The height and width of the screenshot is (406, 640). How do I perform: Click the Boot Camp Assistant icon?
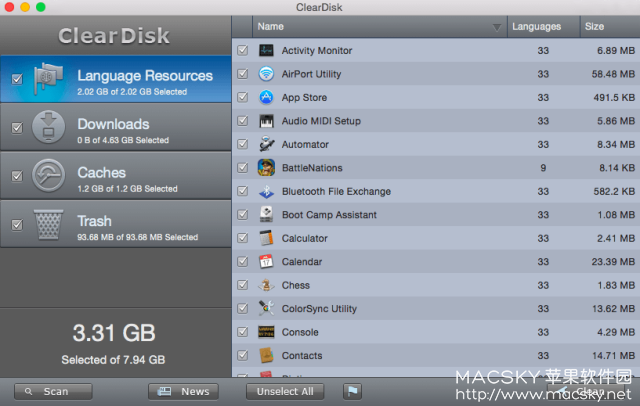[266, 215]
